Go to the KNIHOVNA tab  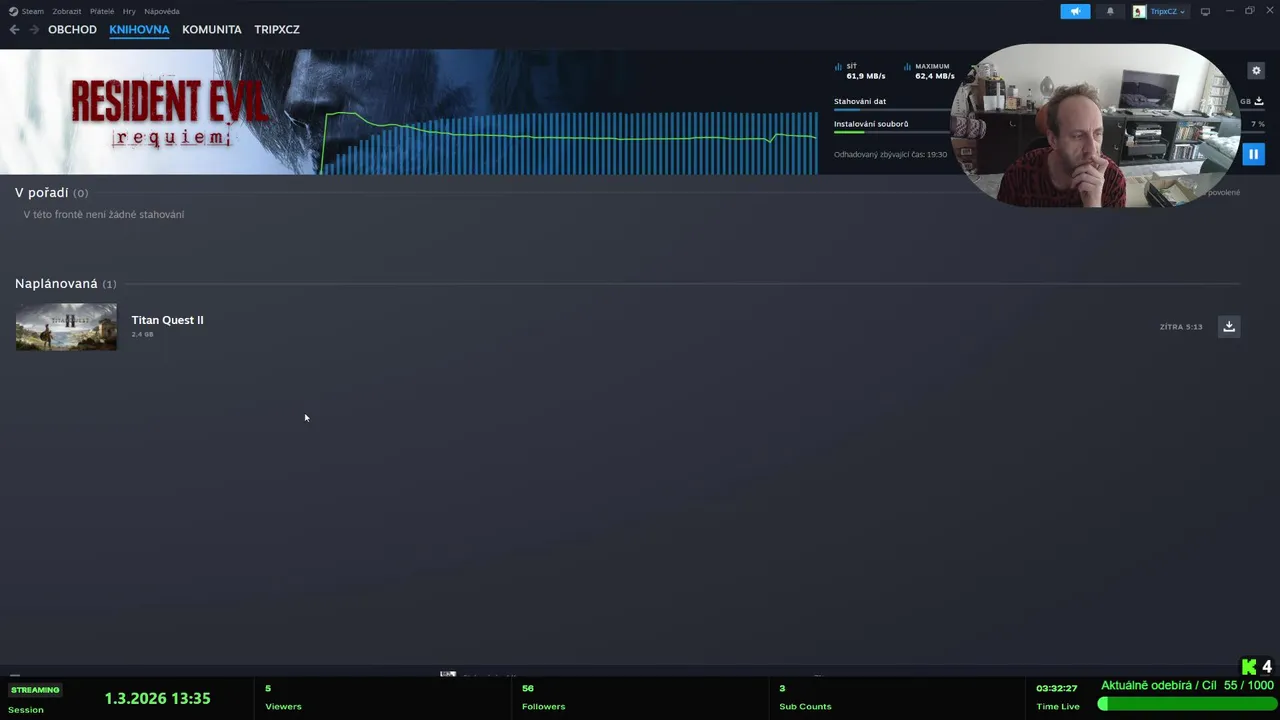tap(139, 30)
